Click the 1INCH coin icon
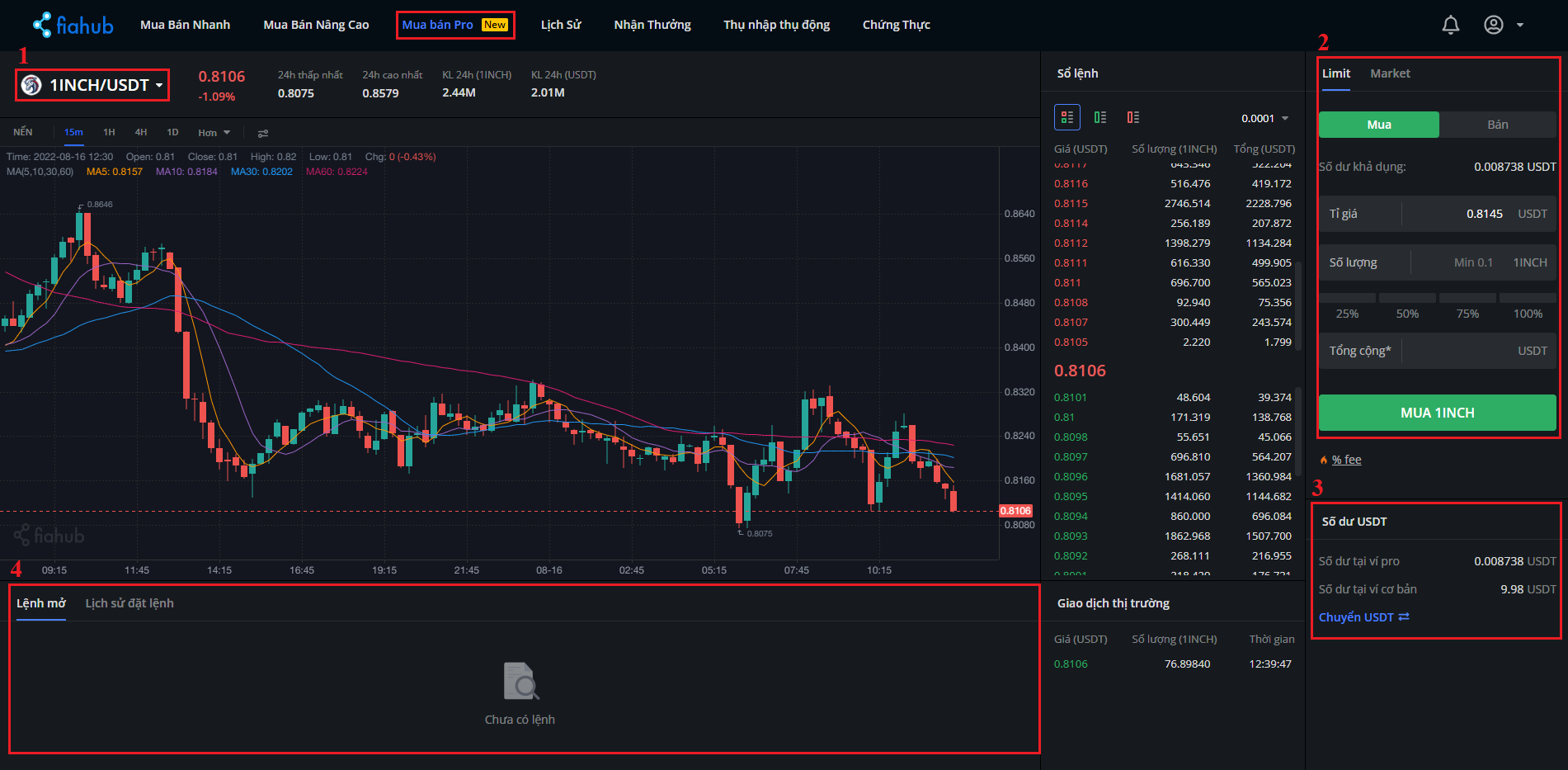This screenshot has width=1568, height=770. [x=31, y=85]
